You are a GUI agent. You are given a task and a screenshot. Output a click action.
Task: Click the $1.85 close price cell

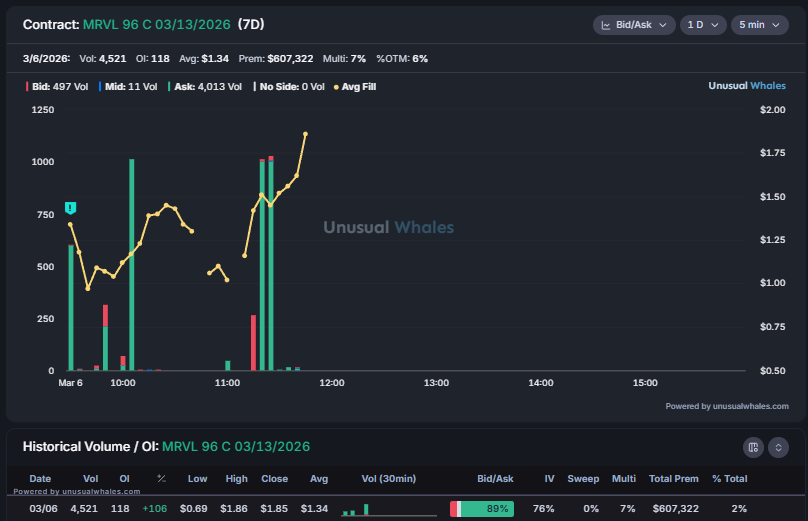274,509
